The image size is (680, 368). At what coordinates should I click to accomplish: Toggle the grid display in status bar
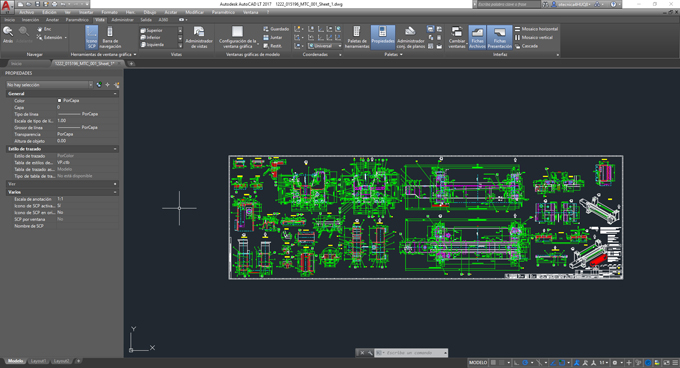click(x=494, y=363)
